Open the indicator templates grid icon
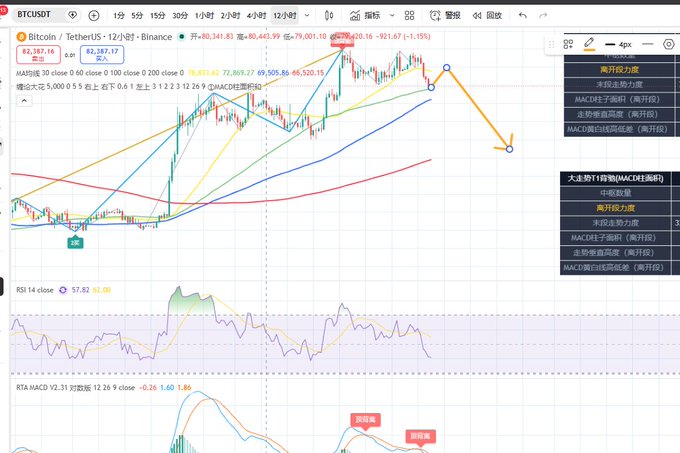 [x=409, y=16]
